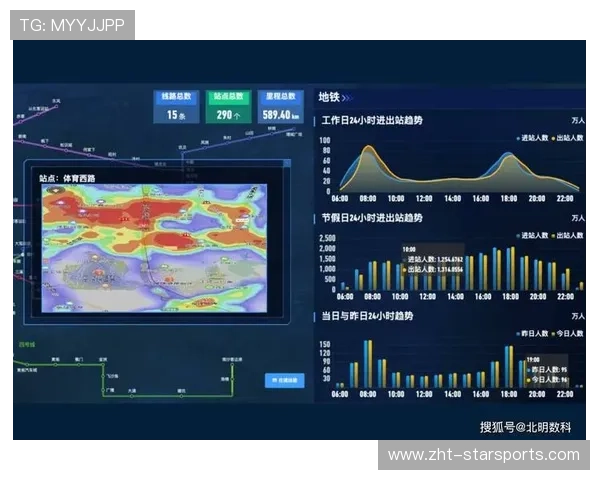Open the www.zht-starsports.com link

coord(483,455)
